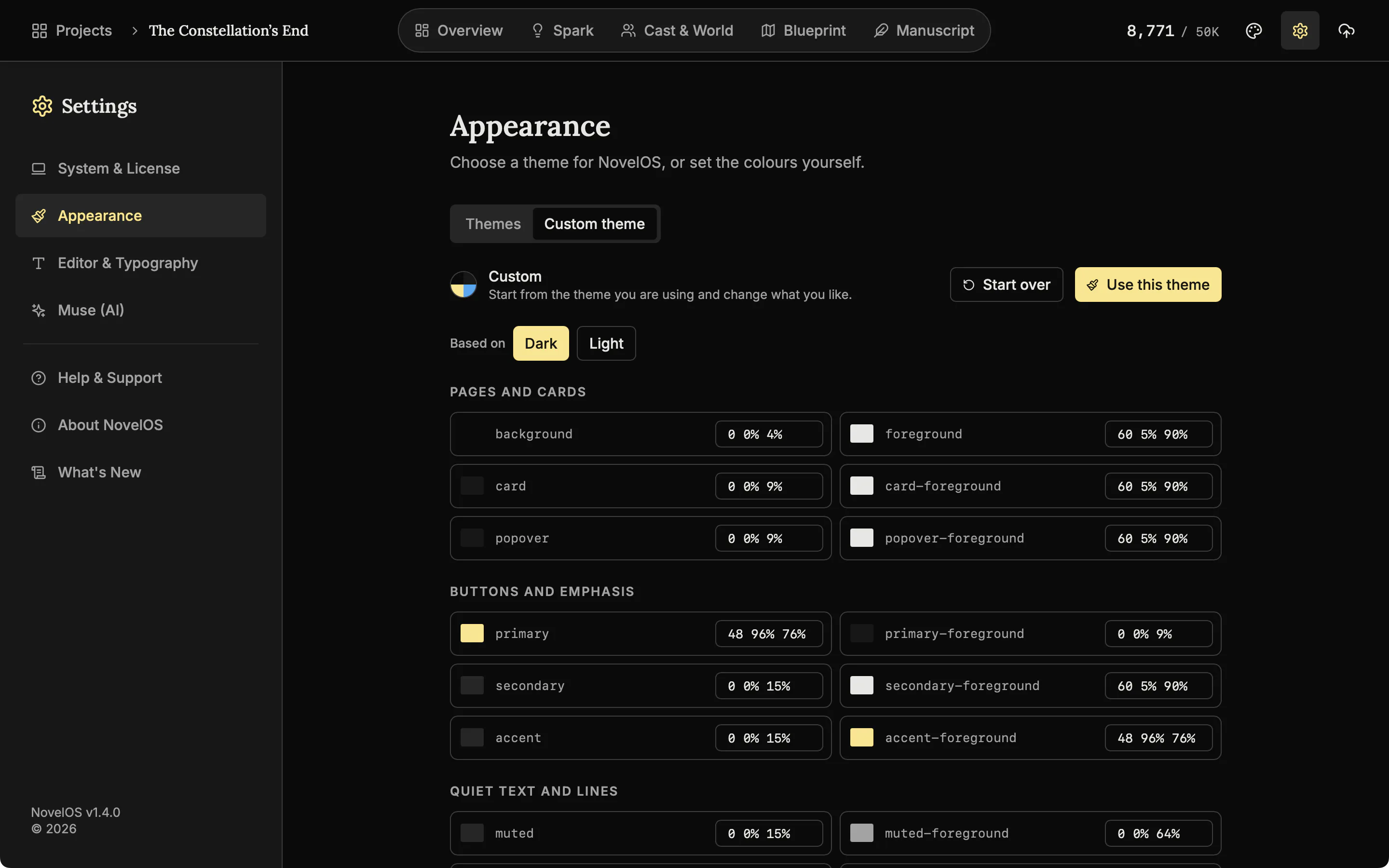
Task: Switch to the Custom theme tab
Action: click(595, 224)
